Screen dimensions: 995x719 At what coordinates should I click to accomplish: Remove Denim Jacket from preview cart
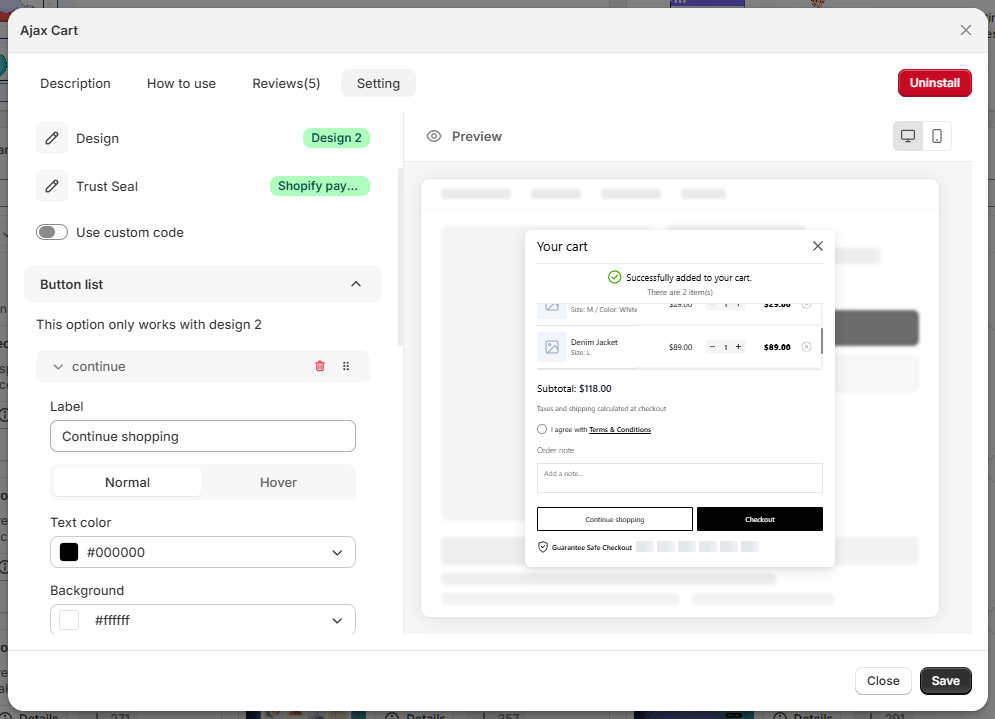click(807, 346)
